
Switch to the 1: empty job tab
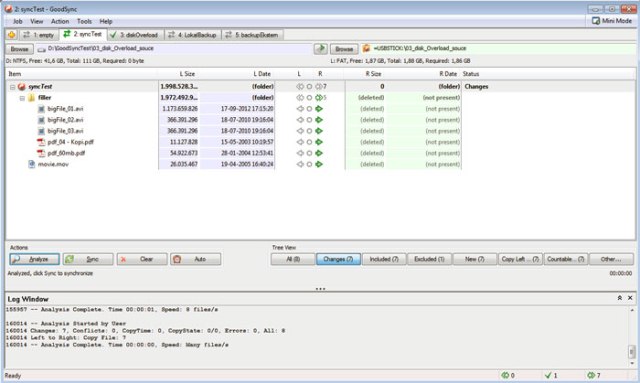coord(39,35)
